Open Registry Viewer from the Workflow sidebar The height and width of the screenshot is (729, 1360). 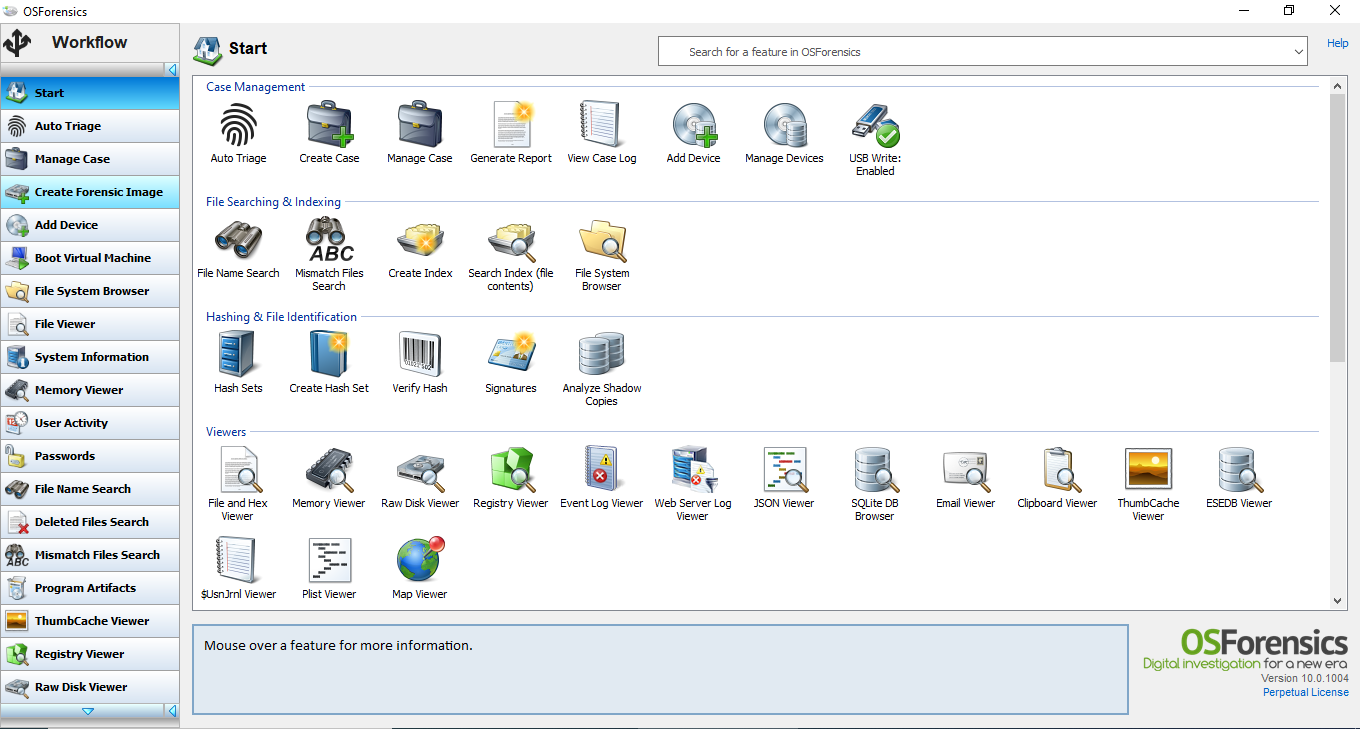[x=90, y=654]
